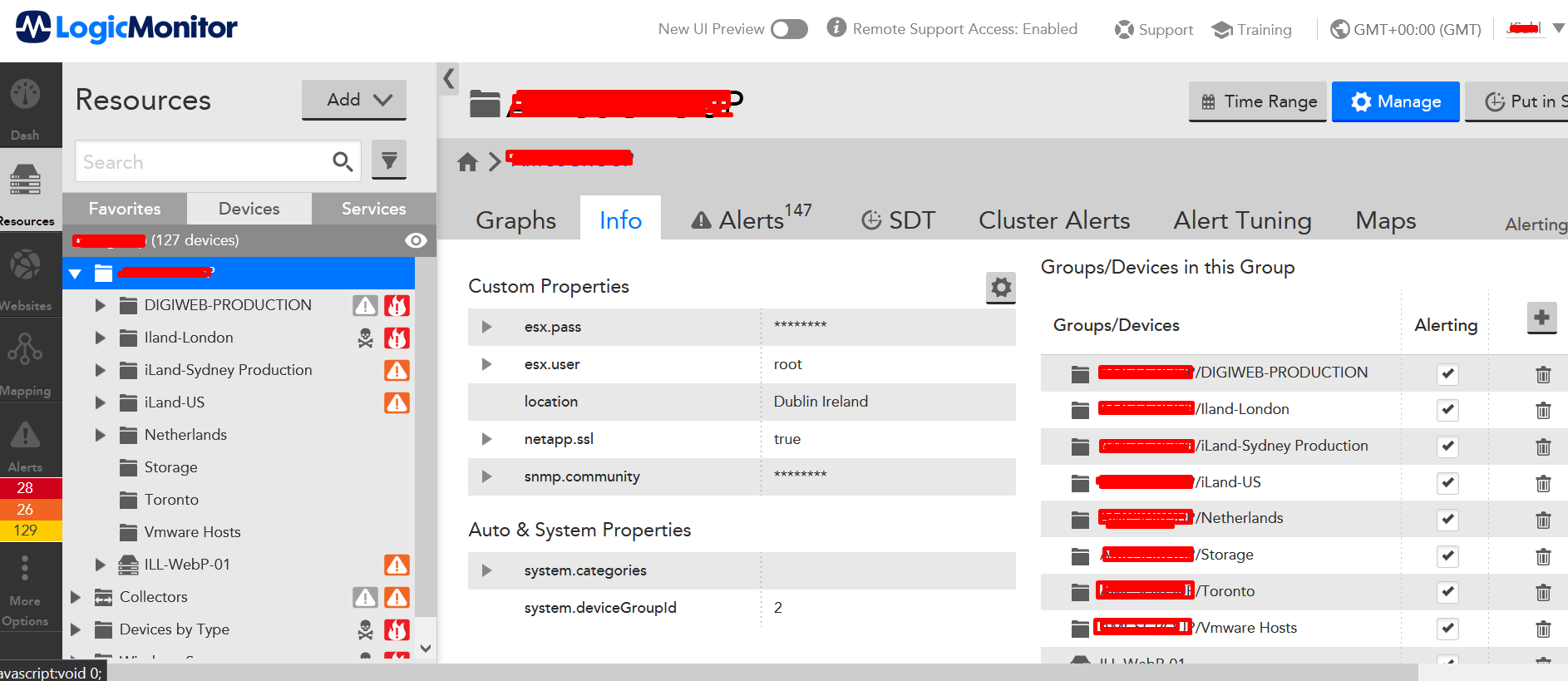The height and width of the screenshot is (681, 1568).
Task: Click skull dead-status icon on Iland-London
Action: click(365, 338)
